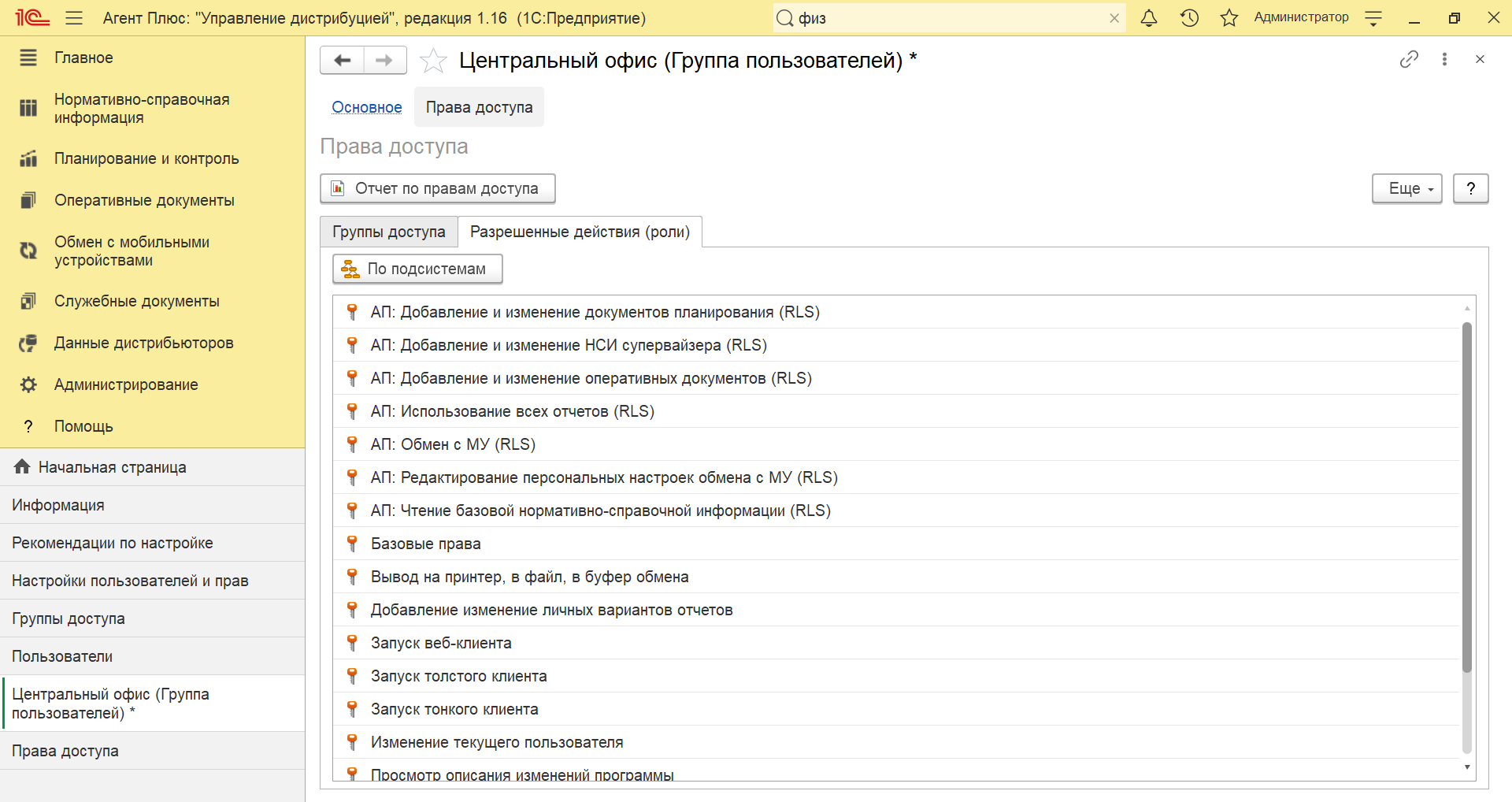This screenshot has width=1512, height=802.
Task: Select Добавление изменение личных вариантов отчетов
Action: [896, 610]
